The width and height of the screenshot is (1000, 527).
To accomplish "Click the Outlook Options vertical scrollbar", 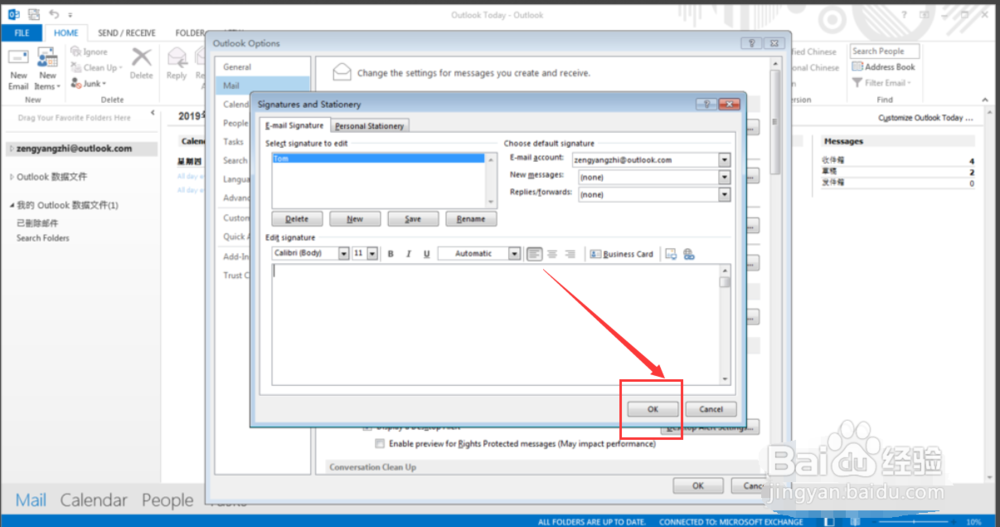I will click(776, 121).
